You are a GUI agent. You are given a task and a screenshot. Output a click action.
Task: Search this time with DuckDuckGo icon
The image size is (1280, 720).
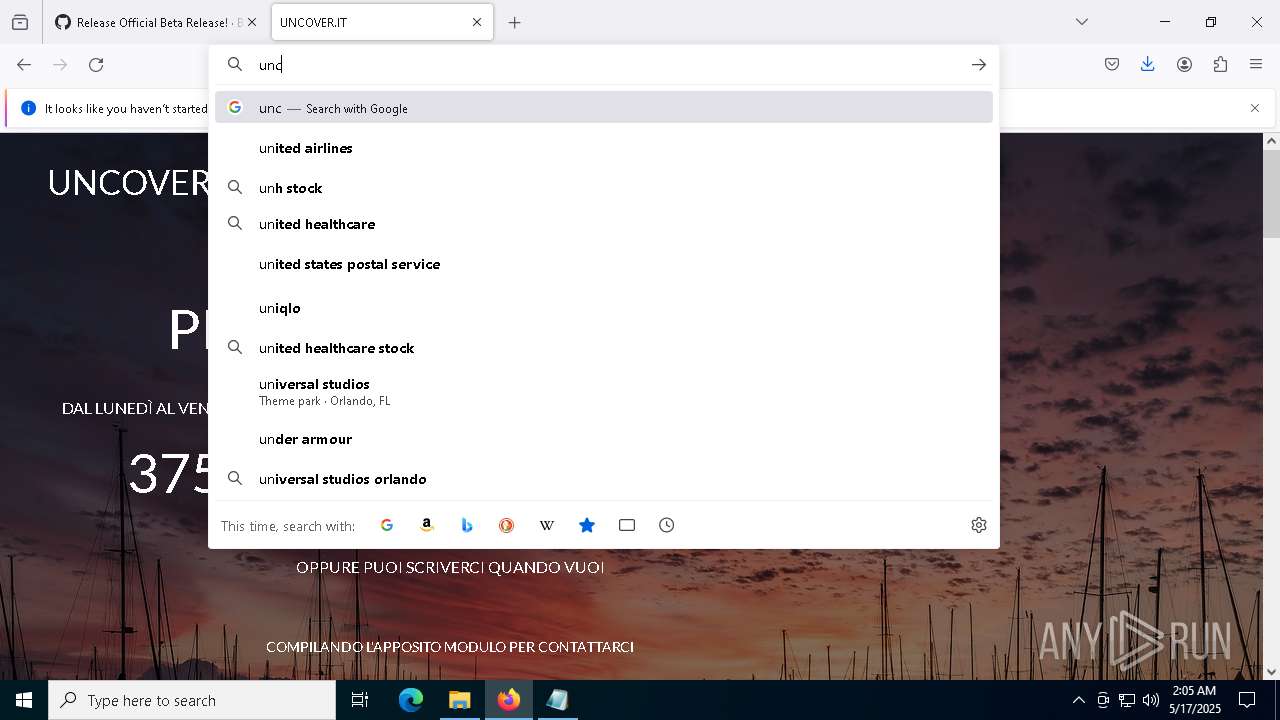tap(507, 525)
